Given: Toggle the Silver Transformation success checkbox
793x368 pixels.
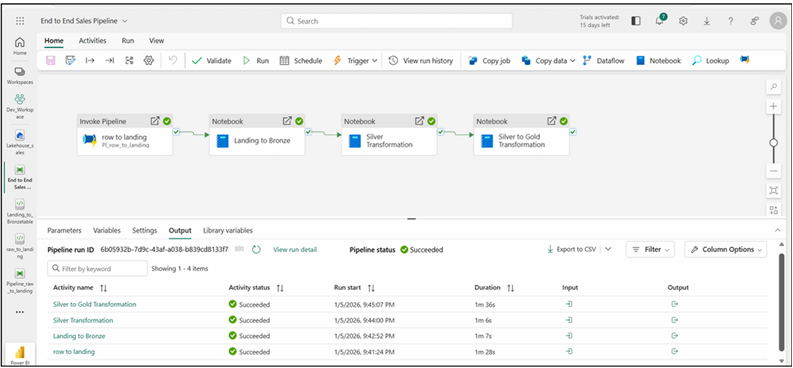Looking at the screenshot, I should coord(440,132).
